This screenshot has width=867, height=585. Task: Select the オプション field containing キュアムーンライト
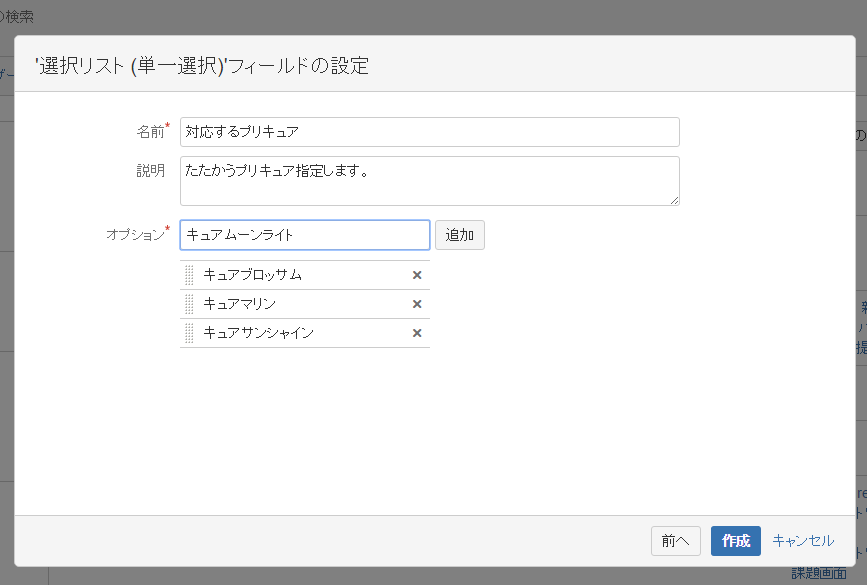click(x=303, y=235)
